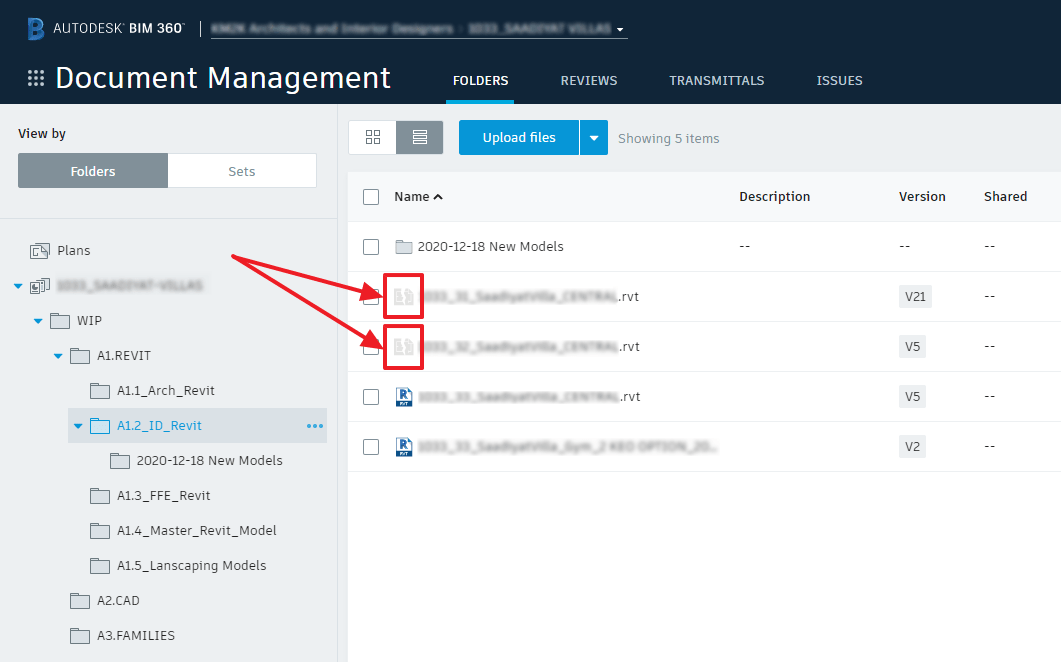Collapse the A1.REVIT folder

[x=58, y=356]
